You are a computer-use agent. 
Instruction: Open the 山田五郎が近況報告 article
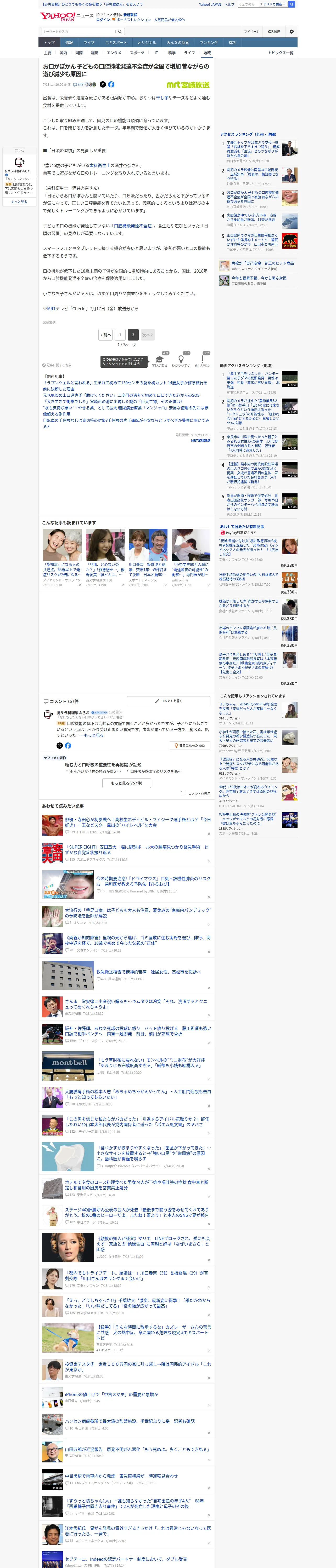click(137, 1449)
